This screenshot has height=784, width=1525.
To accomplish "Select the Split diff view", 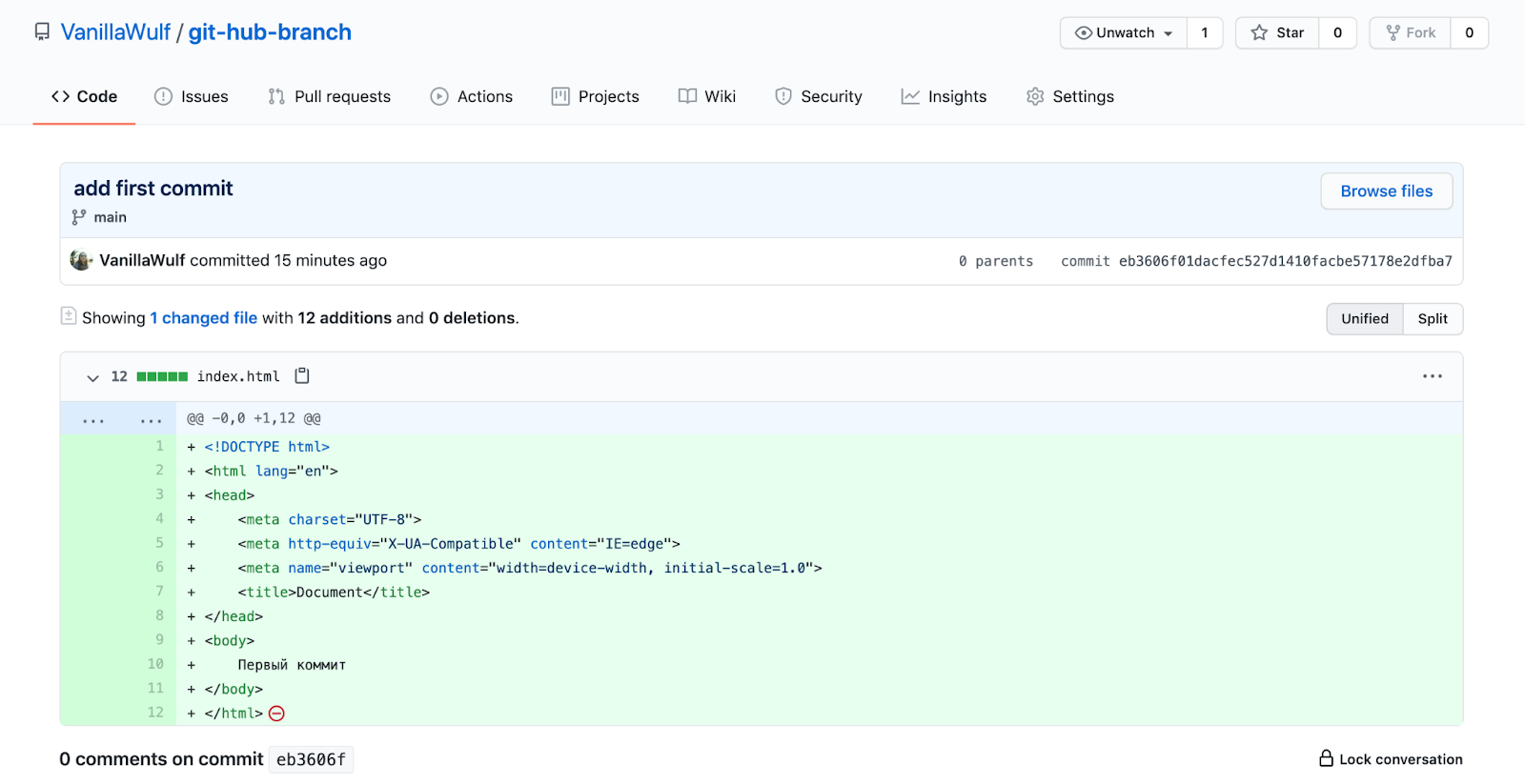I will pyautogui.click(x=1433, y=319).
